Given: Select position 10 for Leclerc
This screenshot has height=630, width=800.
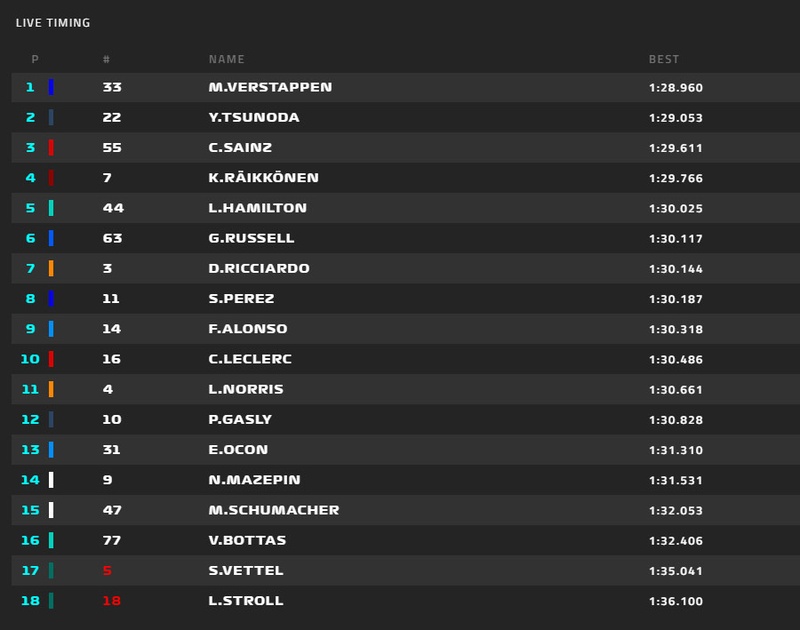Looking at the screenshot, I should tap(29, 359).
